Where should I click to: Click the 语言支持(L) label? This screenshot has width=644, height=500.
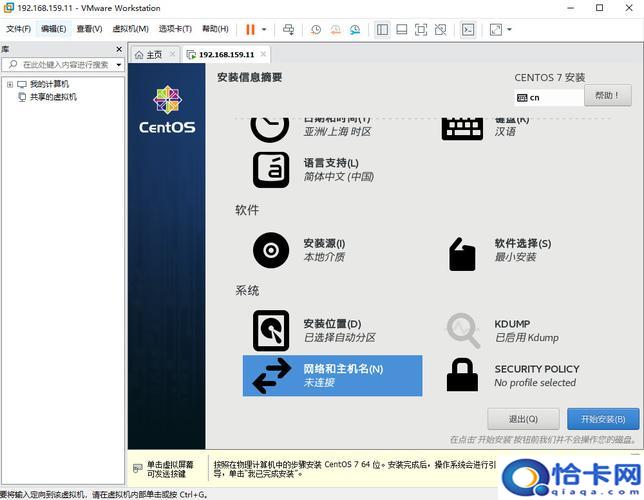pos(331,163)
